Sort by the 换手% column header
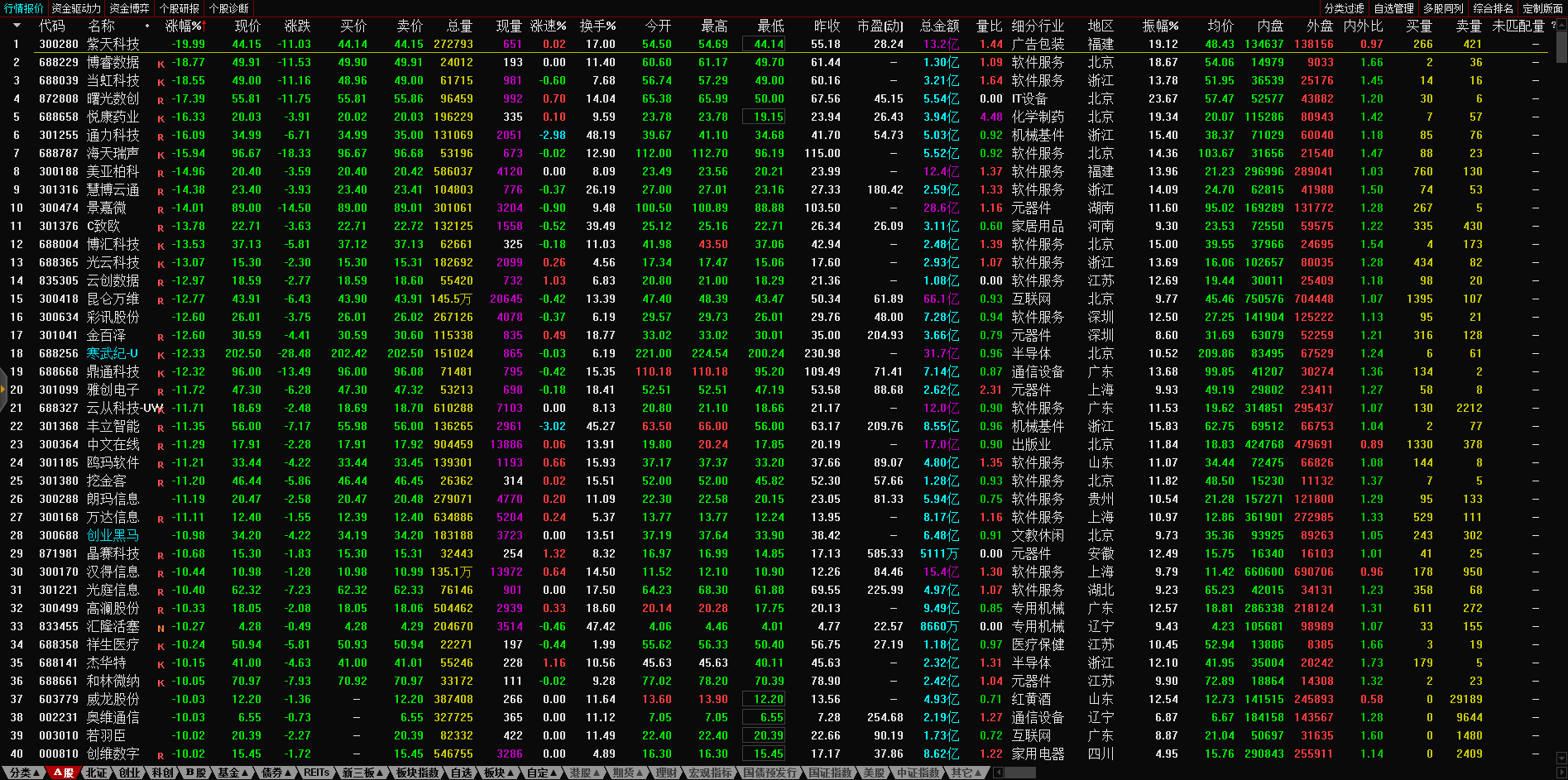The image size is (1568, 780). (x=597, y=26)
